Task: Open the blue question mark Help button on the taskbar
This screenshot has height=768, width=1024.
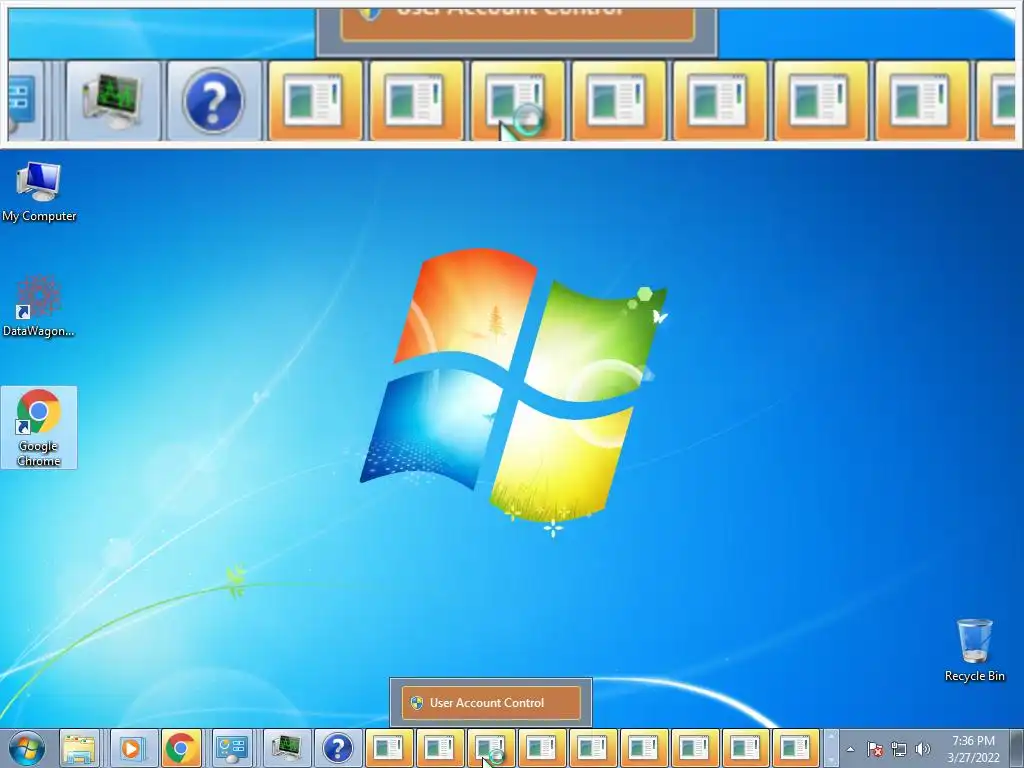Action: pyautogui.click(x=338, y=748)
